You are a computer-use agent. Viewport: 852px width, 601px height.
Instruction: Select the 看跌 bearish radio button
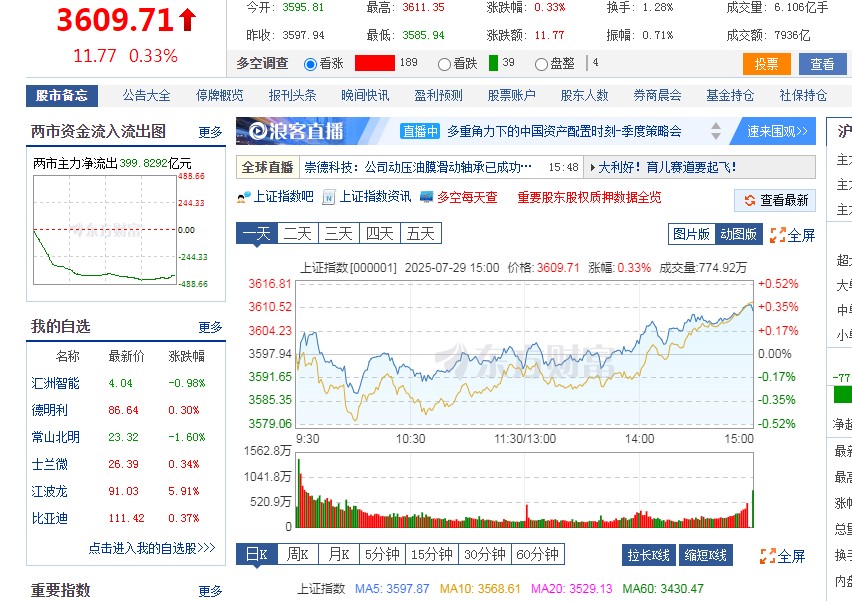pyautogui.click(x=445, y=62)
